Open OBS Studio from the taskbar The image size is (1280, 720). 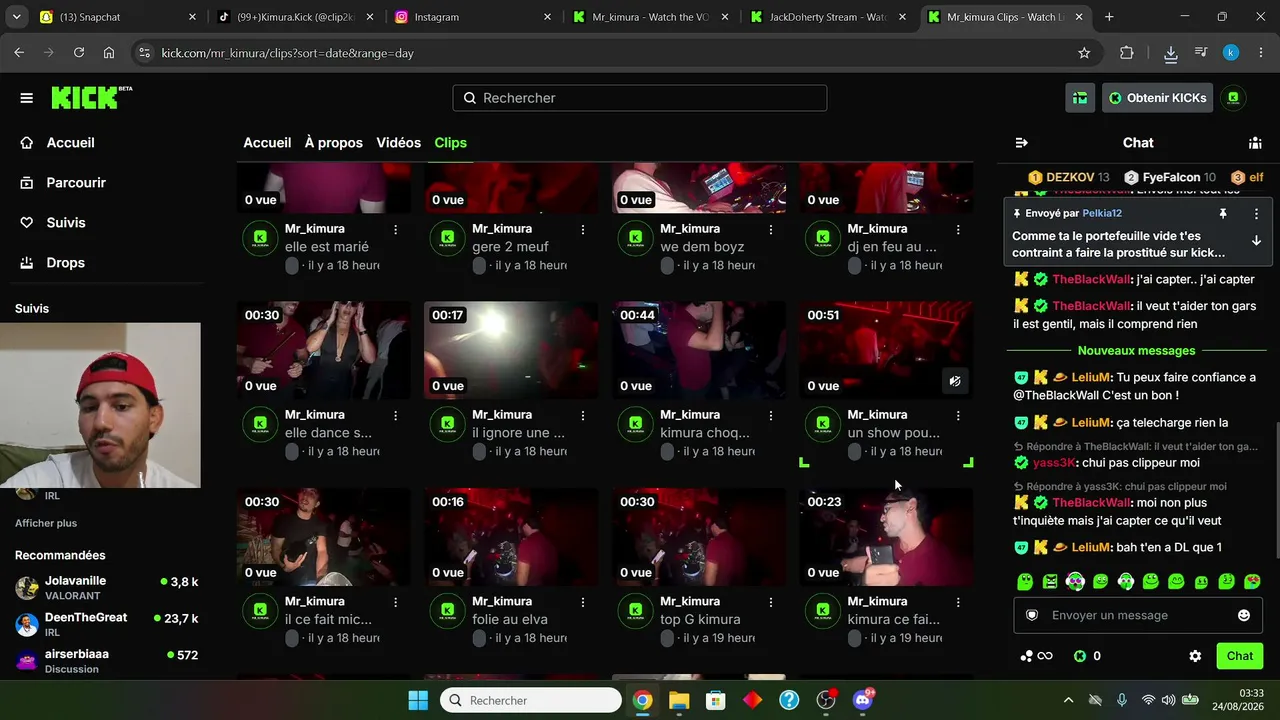[826, 700]
